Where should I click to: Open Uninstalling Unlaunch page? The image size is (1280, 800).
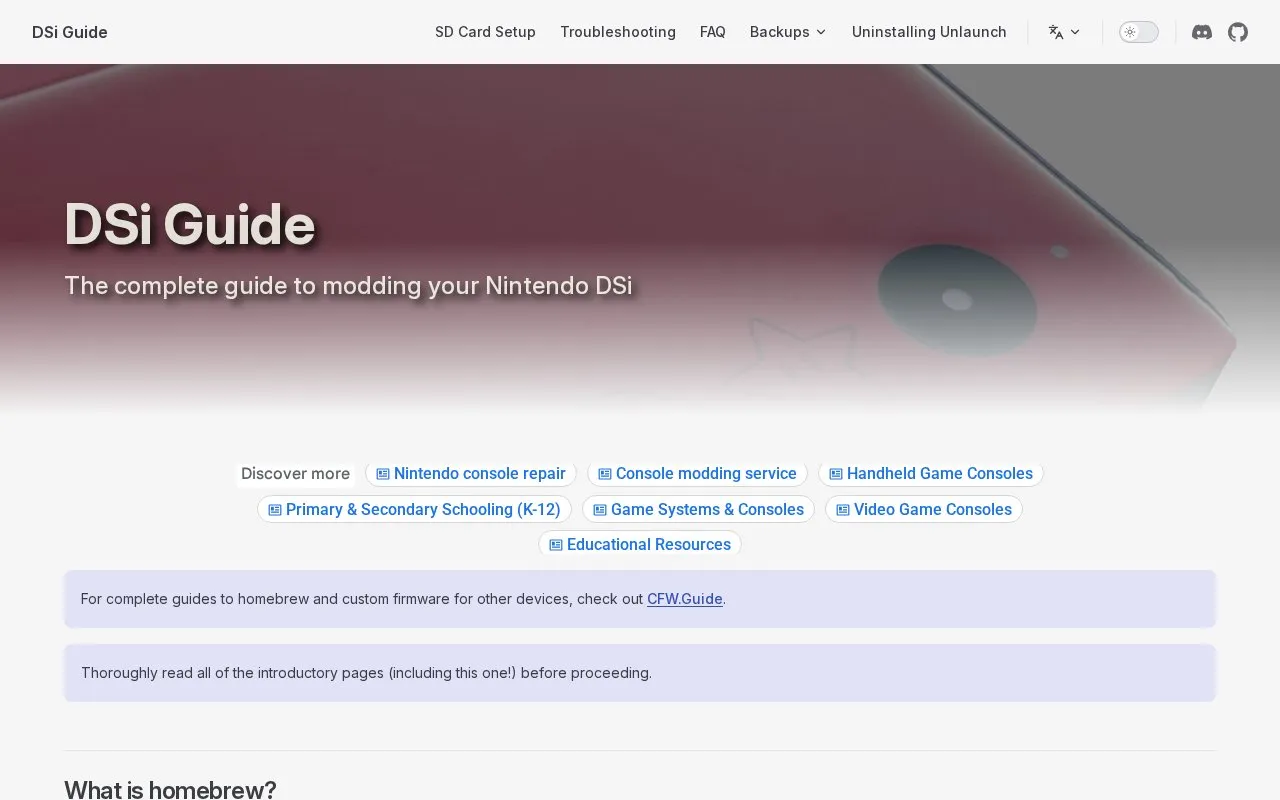[x=929, y=32]
